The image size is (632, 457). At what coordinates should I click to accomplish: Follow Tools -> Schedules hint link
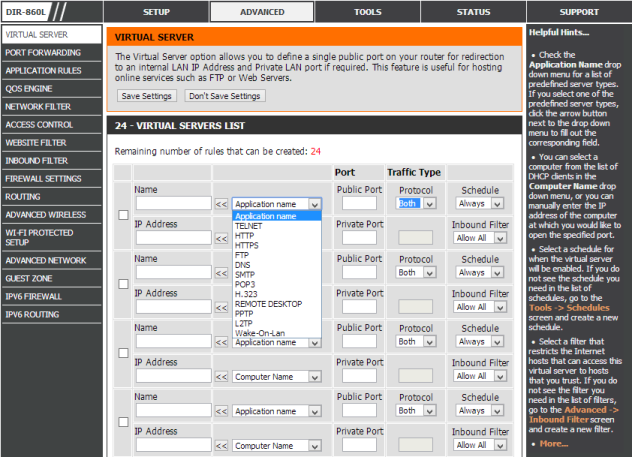coord(569,308)
